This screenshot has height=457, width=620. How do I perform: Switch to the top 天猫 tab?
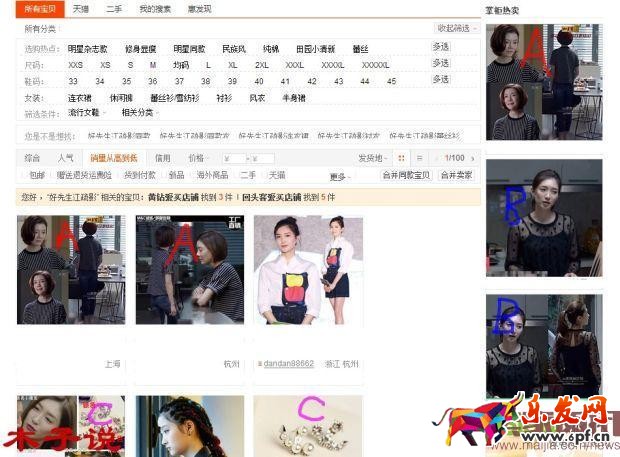pyautogui.click(x=81, y=9)
